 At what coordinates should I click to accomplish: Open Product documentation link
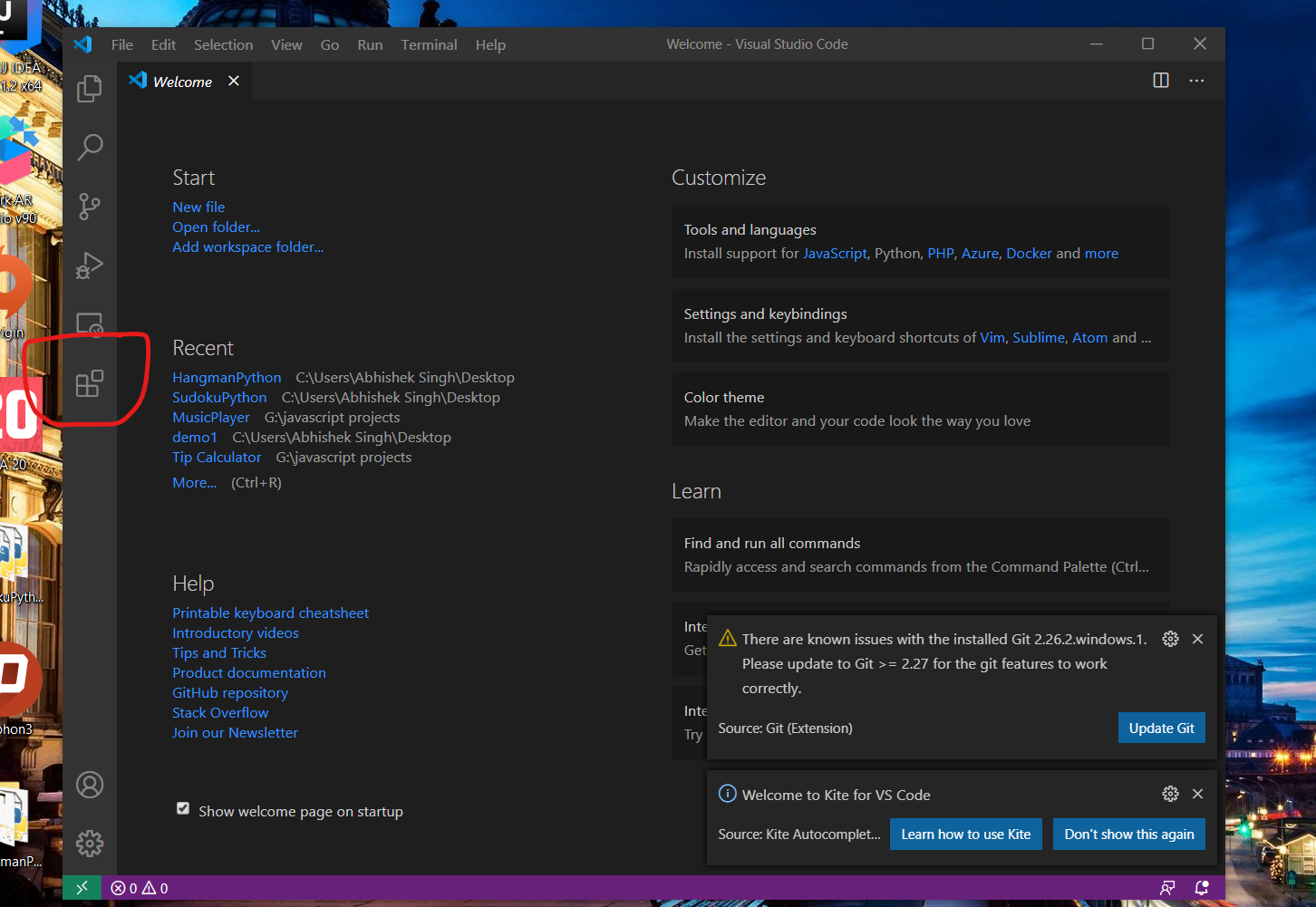pos(249,672)
